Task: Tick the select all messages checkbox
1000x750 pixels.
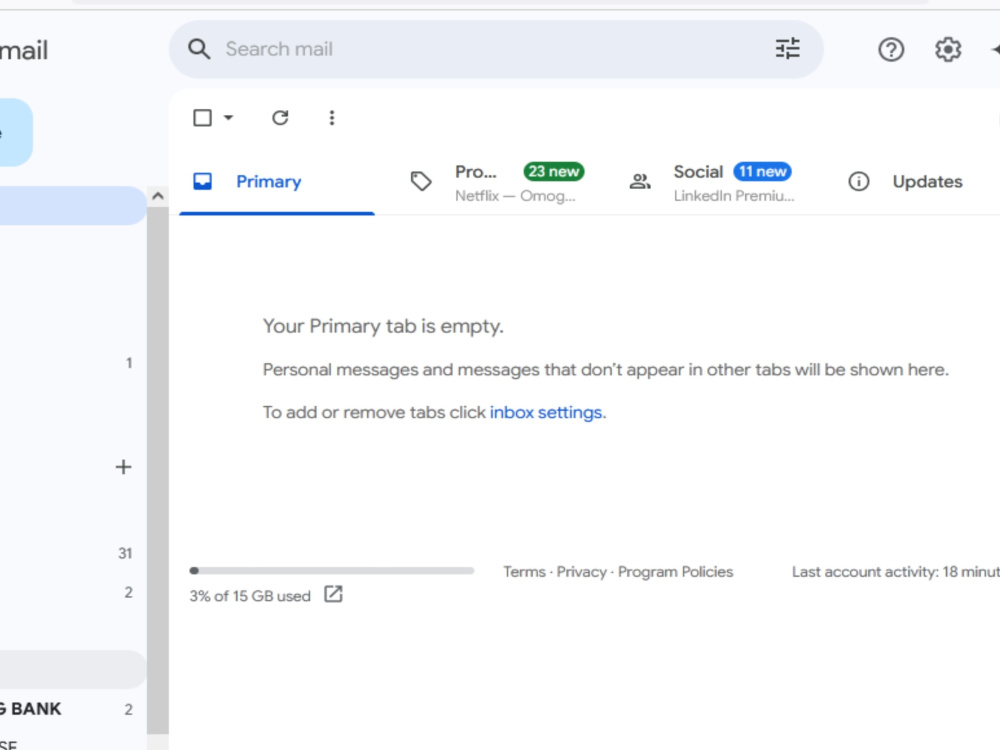Action: coord(202,117)
